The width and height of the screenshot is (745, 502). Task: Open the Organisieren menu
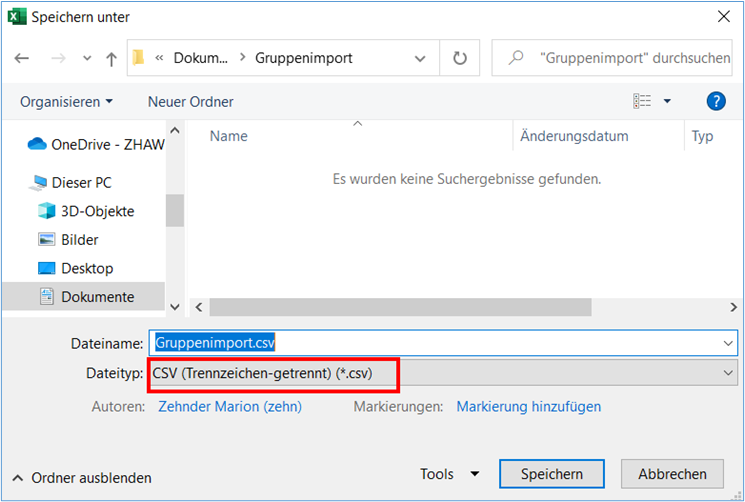(66, 102)
